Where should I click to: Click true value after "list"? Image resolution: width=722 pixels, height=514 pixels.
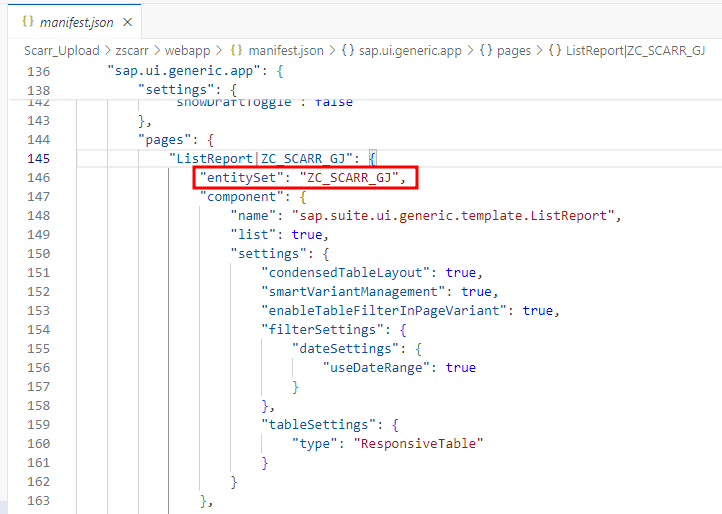[x=307, y=234]
